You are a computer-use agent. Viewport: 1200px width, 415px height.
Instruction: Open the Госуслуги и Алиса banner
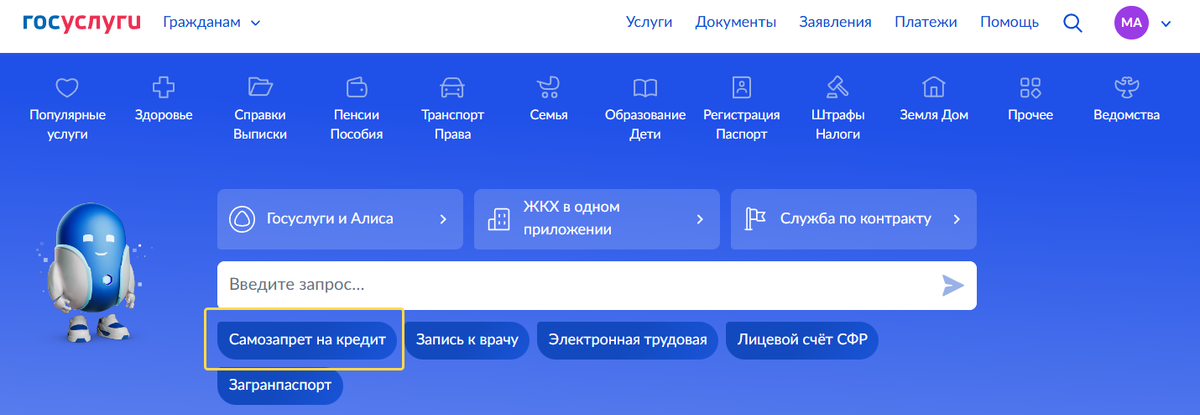click(x=340, y=218)
